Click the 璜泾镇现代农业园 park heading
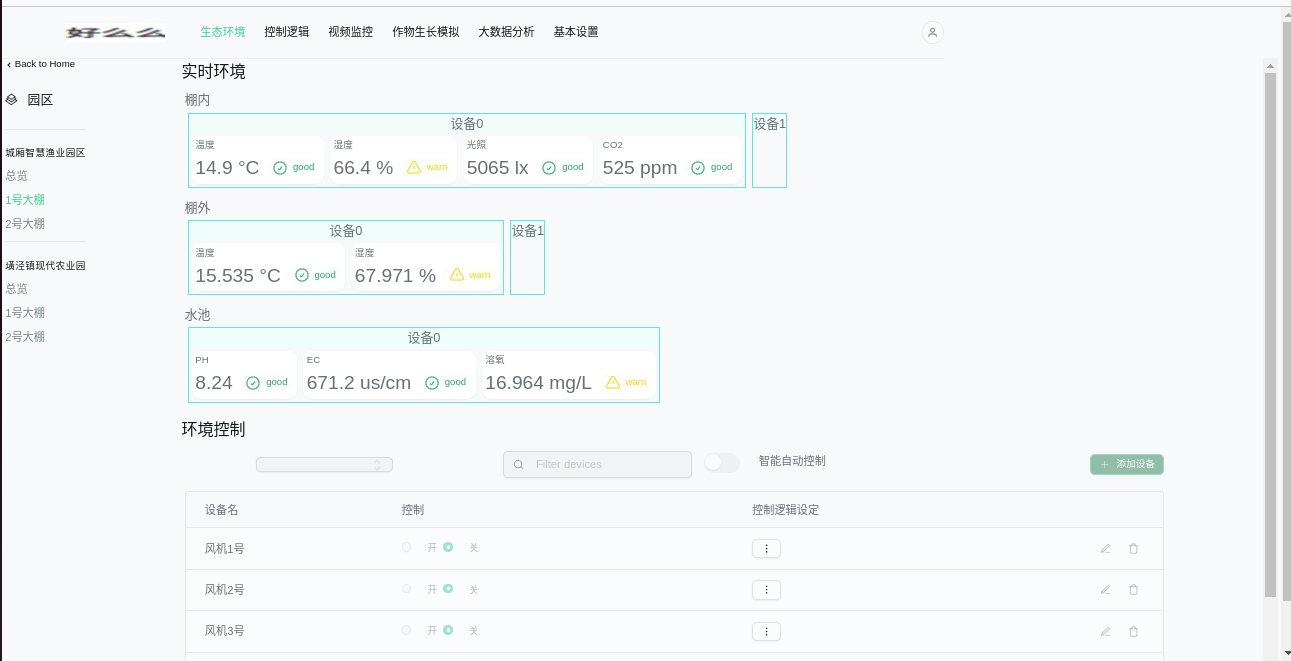The image size is (1291, 661). [x=45, y=266]
